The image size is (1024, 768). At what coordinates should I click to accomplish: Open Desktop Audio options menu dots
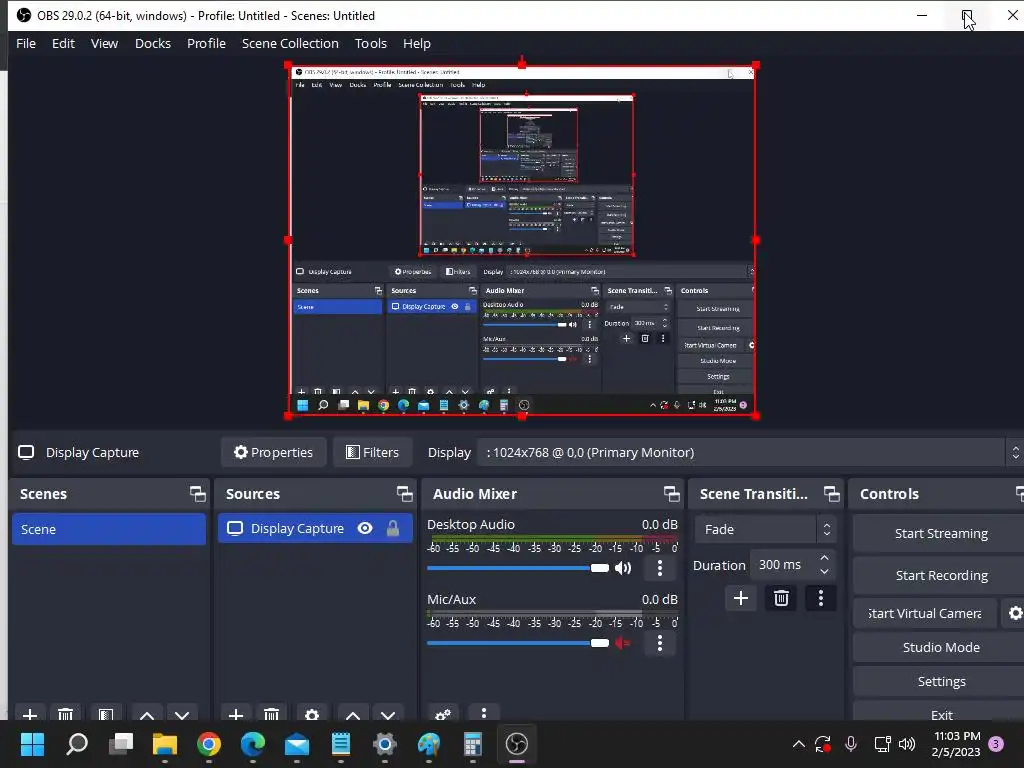coord(660,568)
